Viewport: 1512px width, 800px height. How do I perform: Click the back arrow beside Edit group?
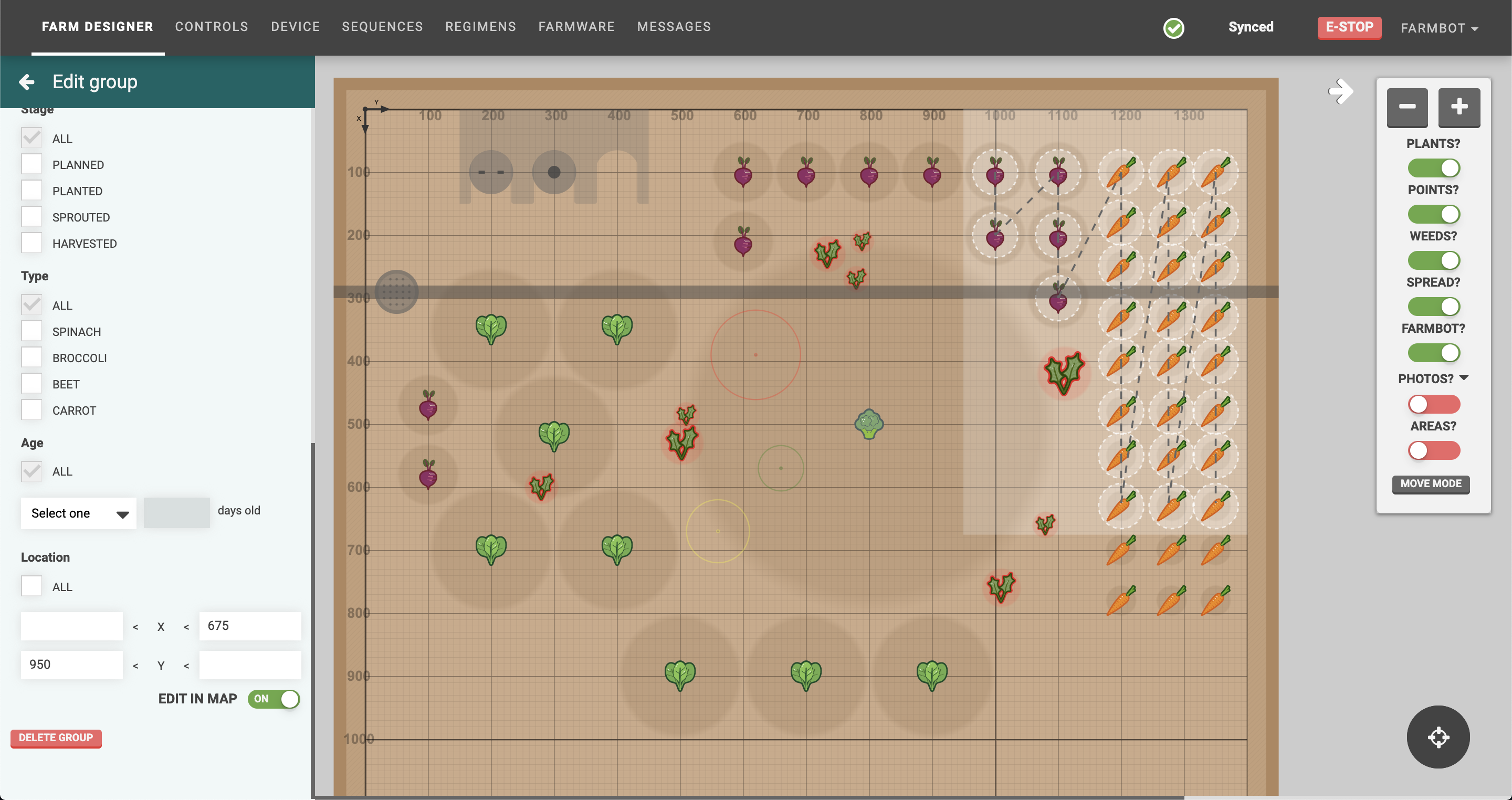tap(26, 81)
